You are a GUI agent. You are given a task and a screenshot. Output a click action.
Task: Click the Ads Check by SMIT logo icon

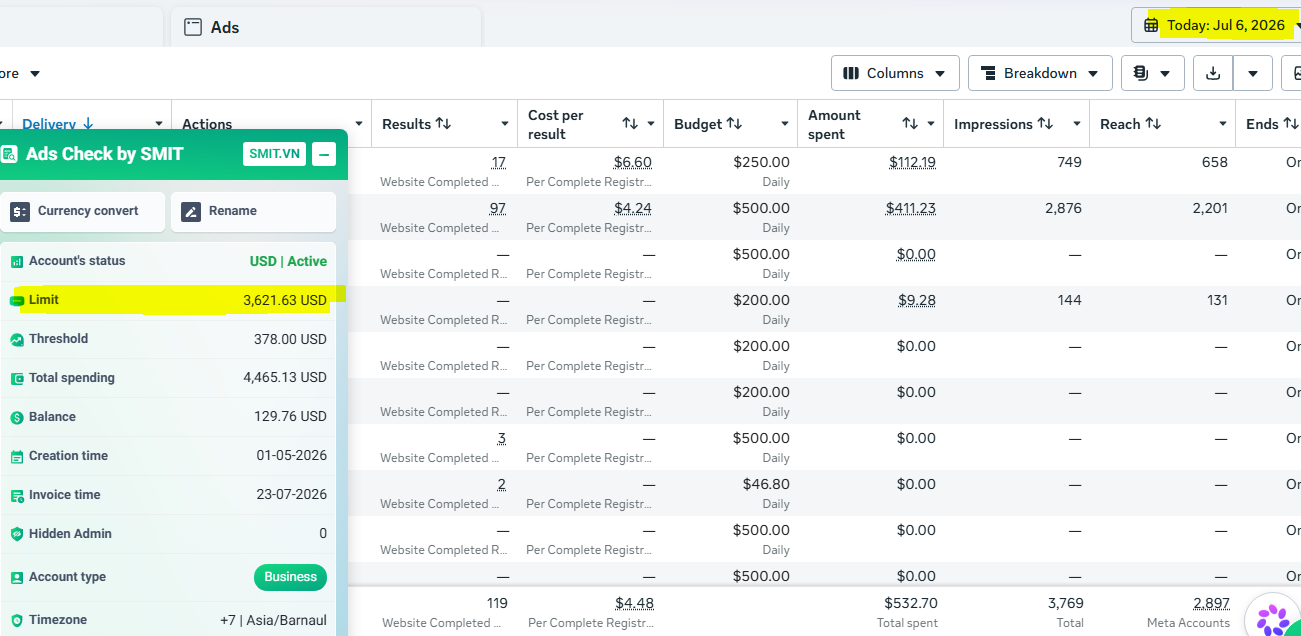point(9,154)
